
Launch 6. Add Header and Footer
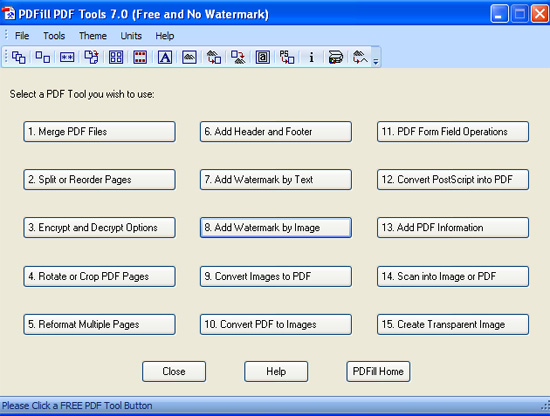(276, 132)
